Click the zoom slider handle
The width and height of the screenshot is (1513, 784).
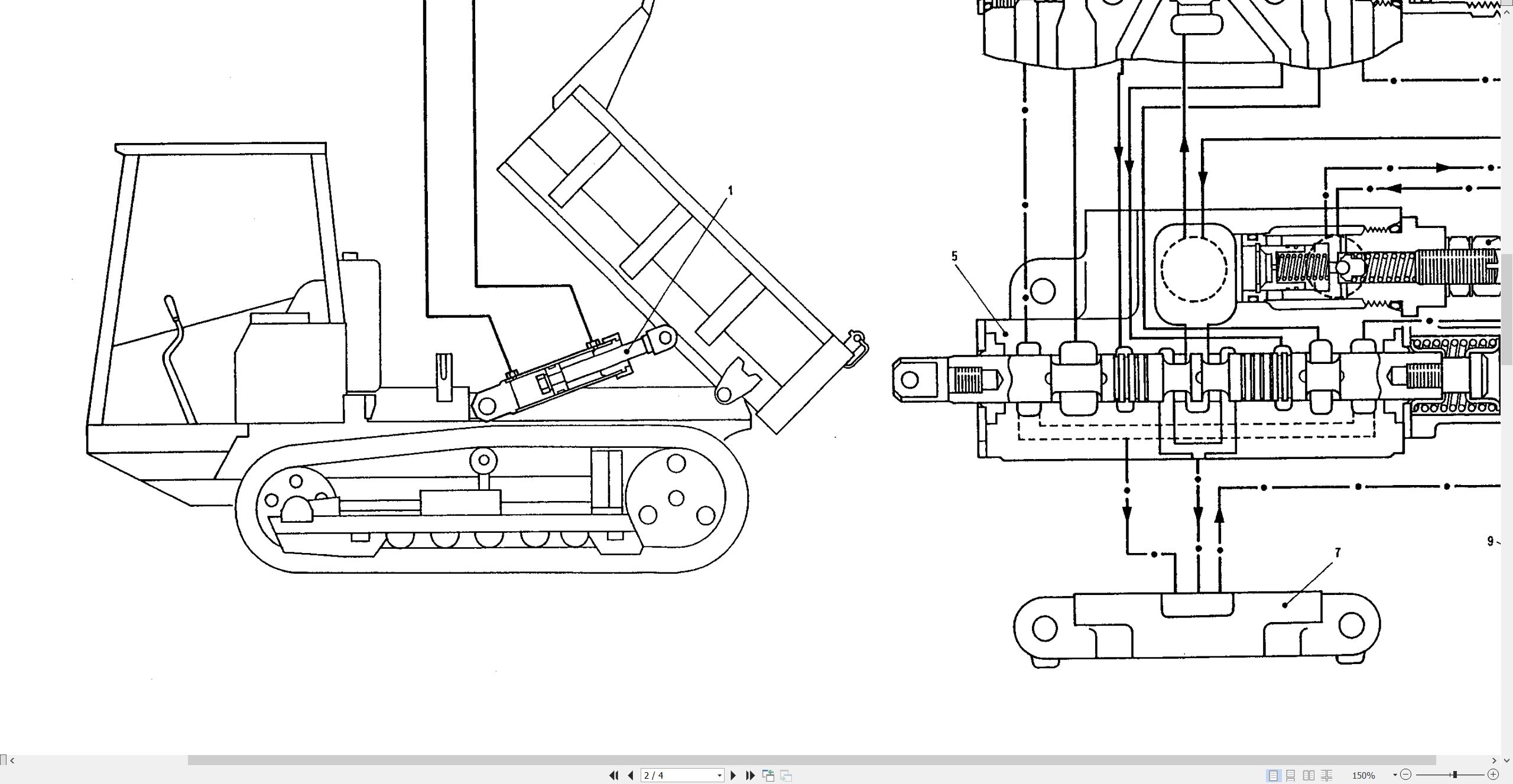point(1455,775)
